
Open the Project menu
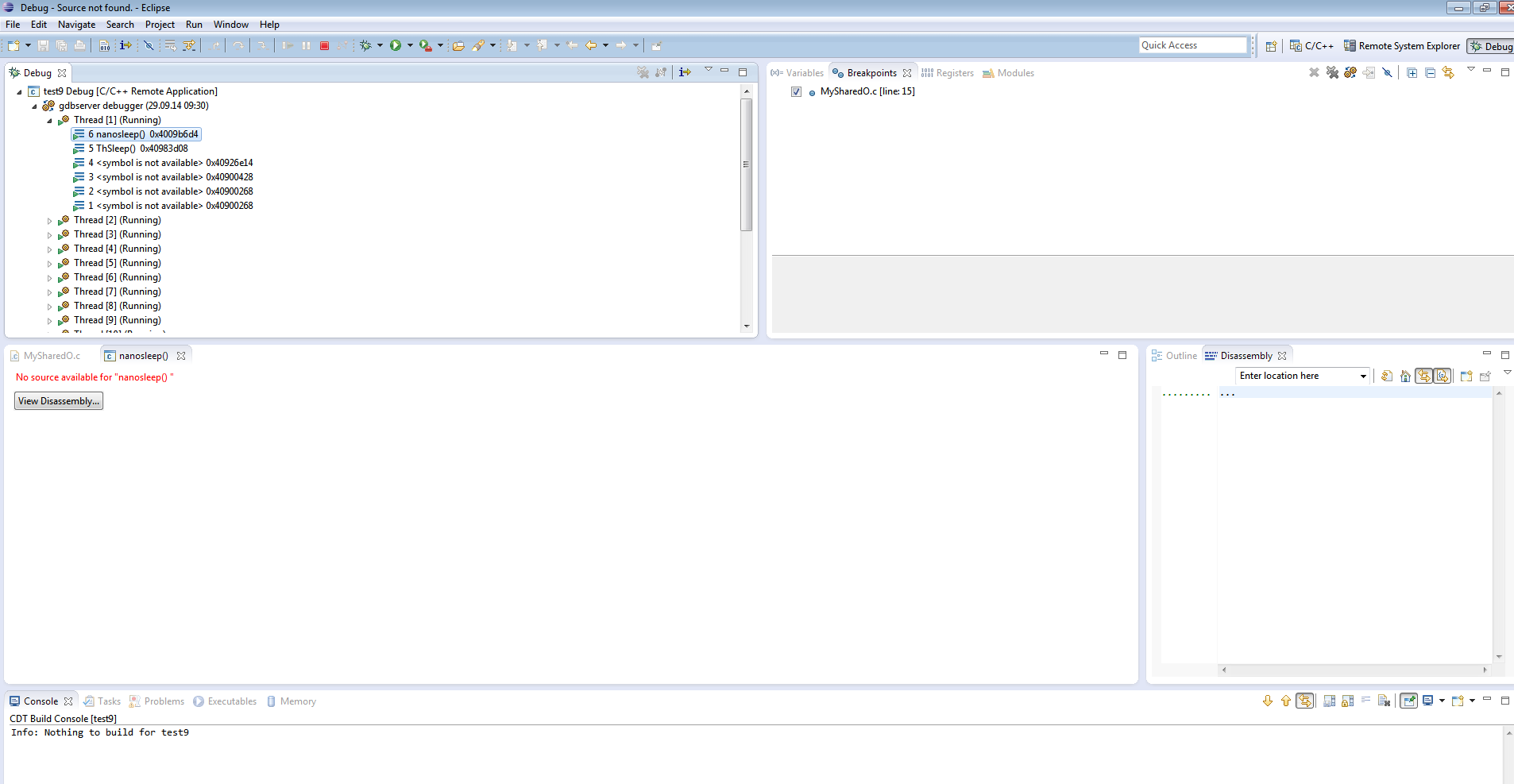[160, 25]
